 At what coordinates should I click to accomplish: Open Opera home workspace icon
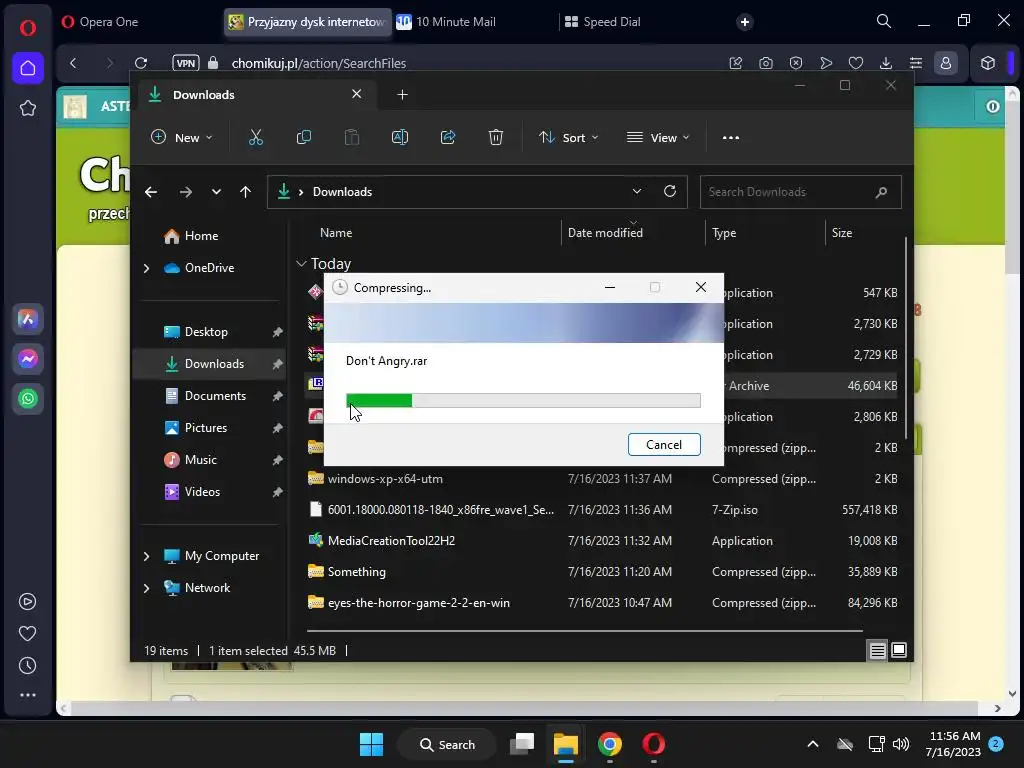[x=27, y=68]
